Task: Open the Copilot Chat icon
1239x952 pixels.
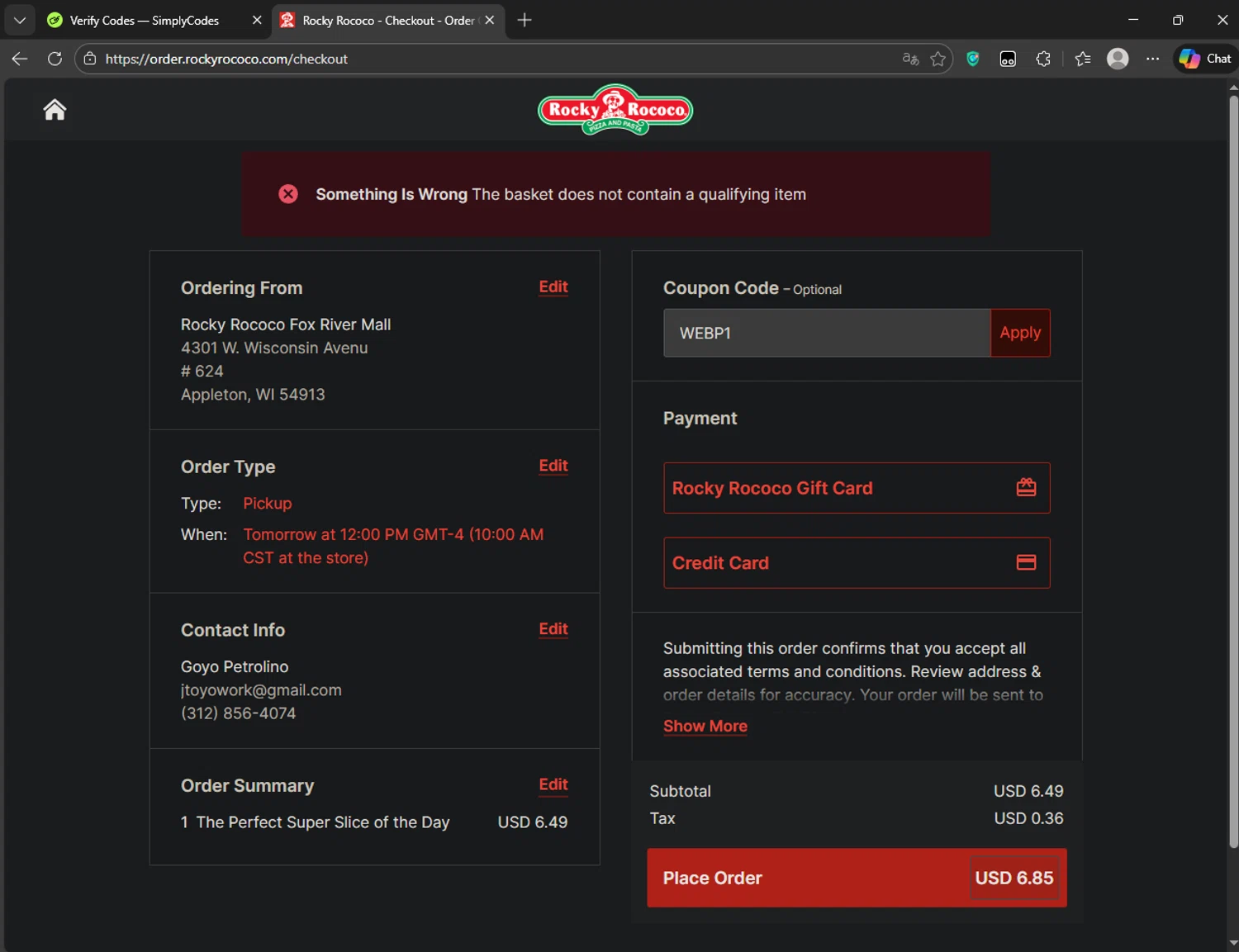Action: pos(1206,59)
